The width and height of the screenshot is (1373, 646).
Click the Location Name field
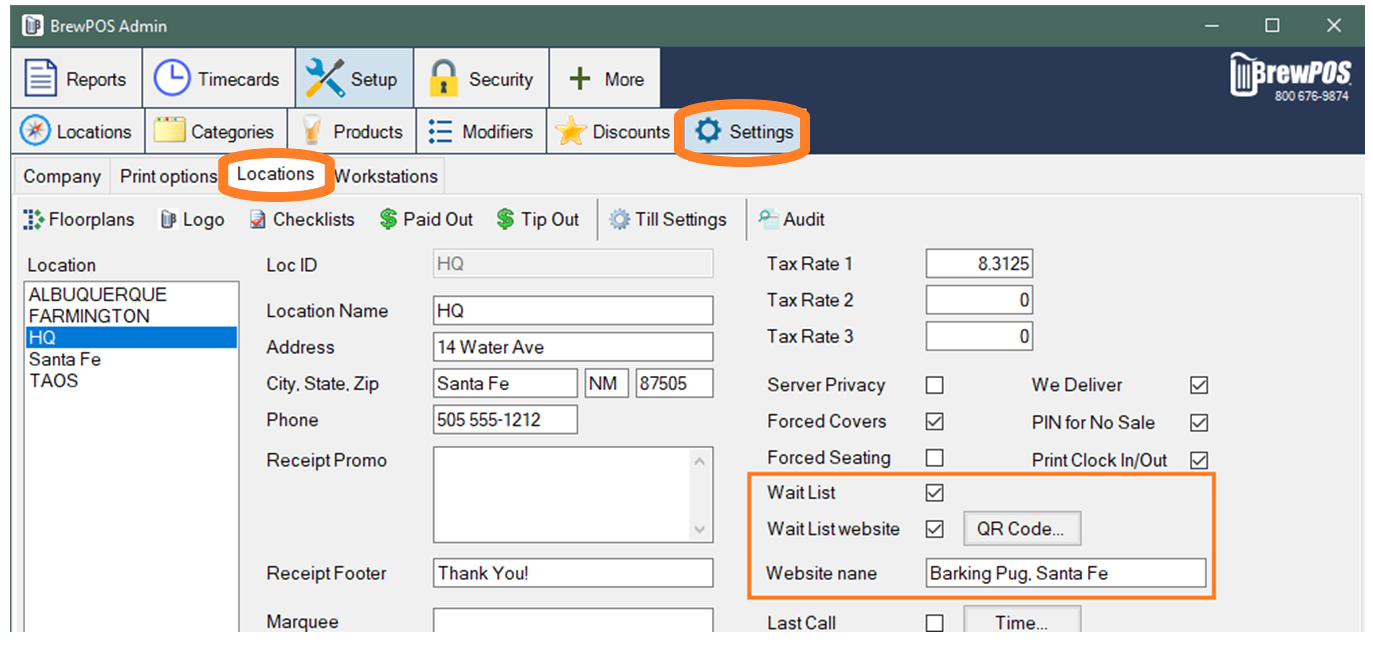tap(573, 311)
